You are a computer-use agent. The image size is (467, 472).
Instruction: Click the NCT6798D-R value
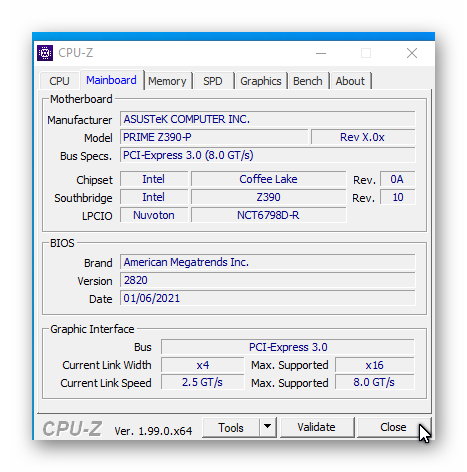[268, 215]
